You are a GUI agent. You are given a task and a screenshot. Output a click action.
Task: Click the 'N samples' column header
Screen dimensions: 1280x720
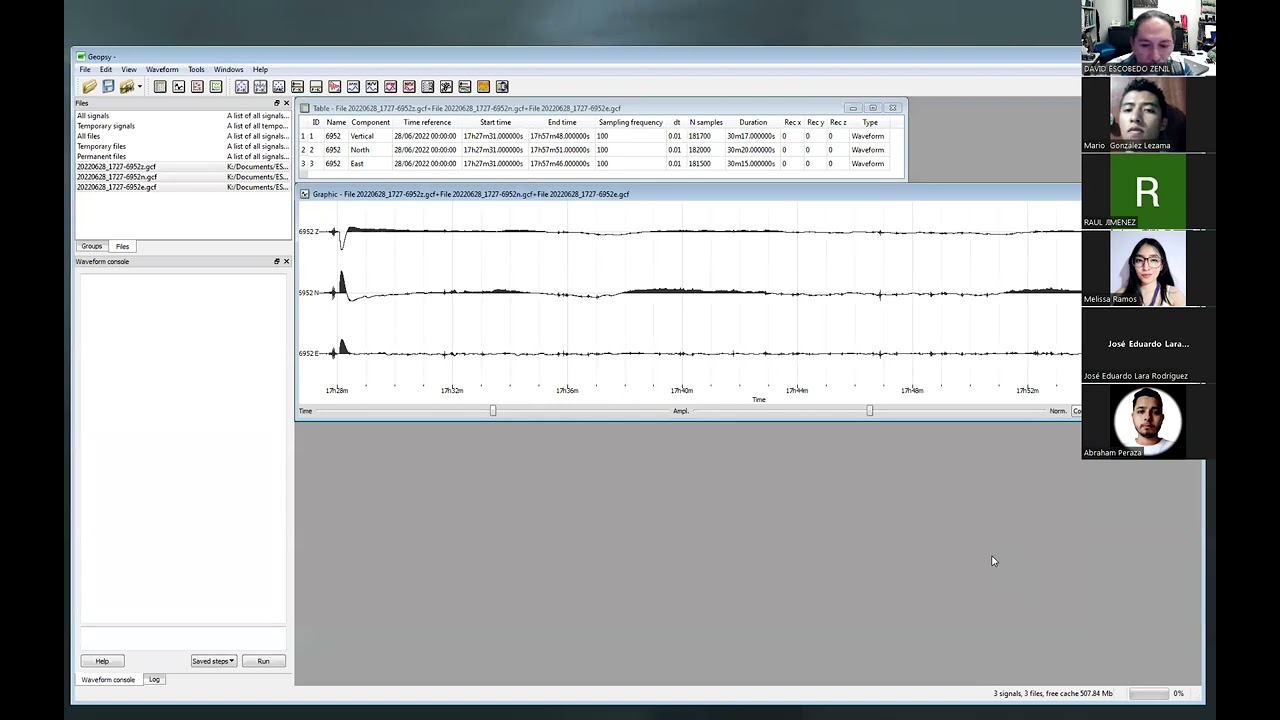pyautogui.click(x=706, y=122)
